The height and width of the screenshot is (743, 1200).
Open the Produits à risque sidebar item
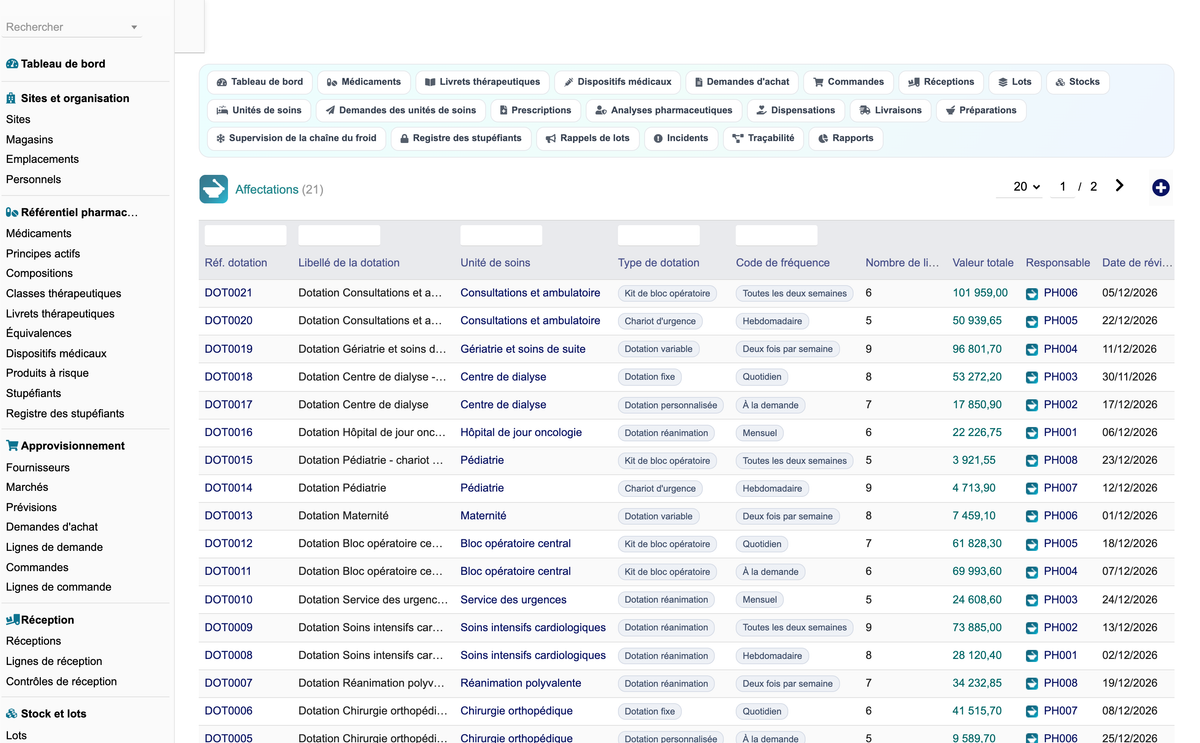pos(47,373)
